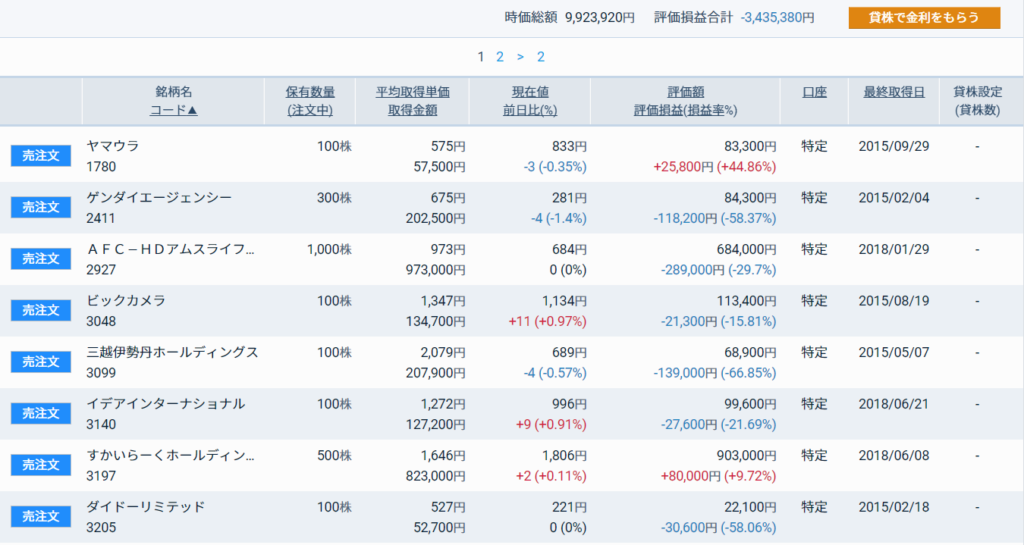The image size is (1024, 545).
Task: Go to page 2 of holdings
Action: coord(500,57)
